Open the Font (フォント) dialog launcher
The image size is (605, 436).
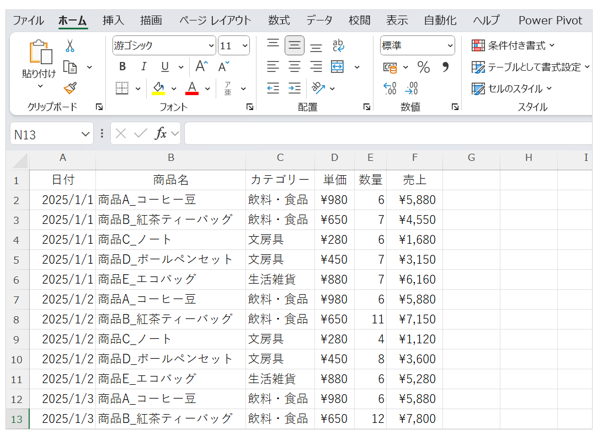tap(250, 107)
